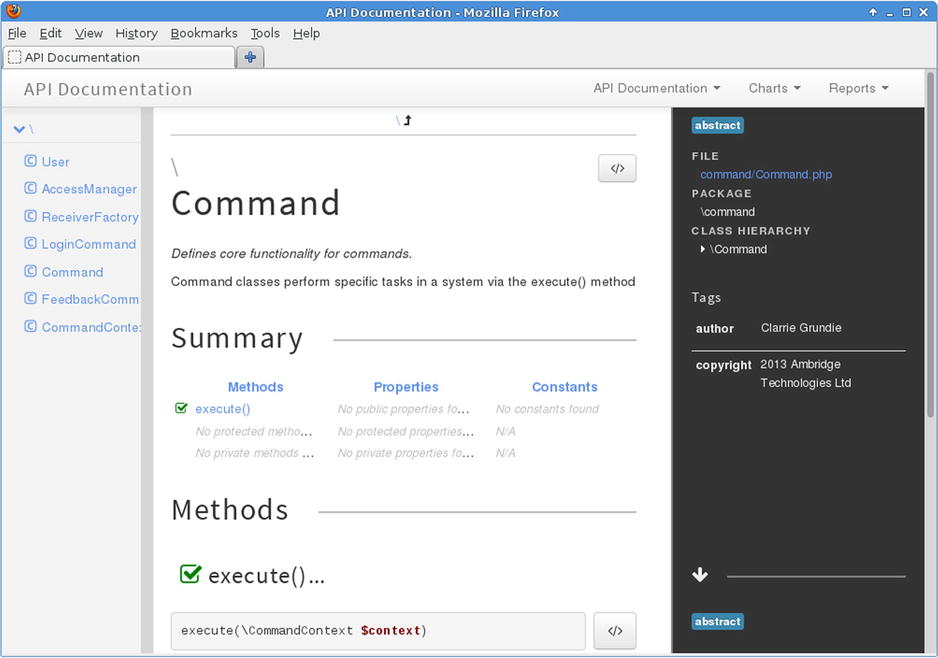The height and width of the screenshot is (658, 938).
Task: Open the Tools menu
Action: tap(265, 33)
